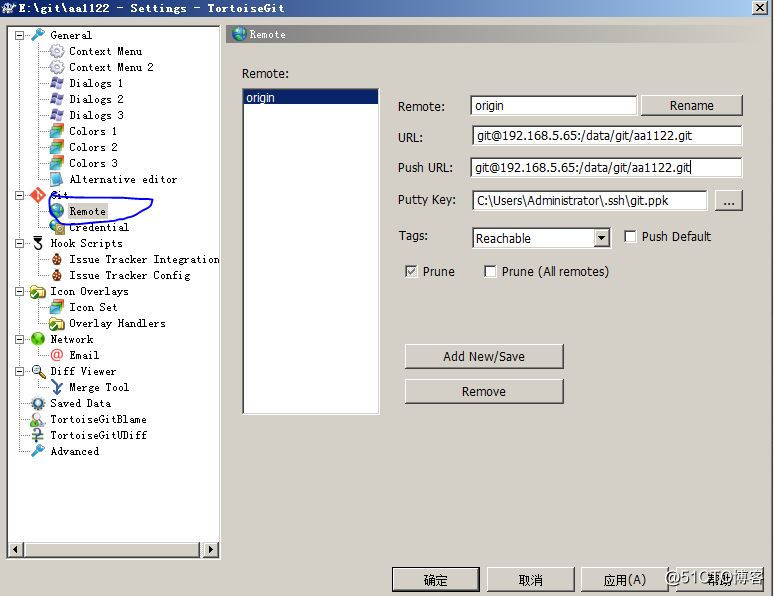This screenshot has height=596, width=774.
Task: Click the Remote name input field
Action: coord(553,106)
